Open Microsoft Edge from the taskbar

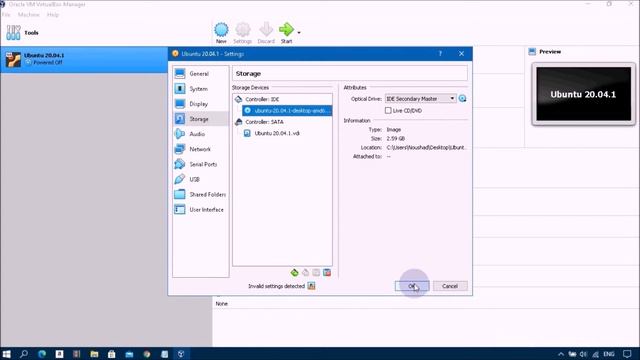point(42,354)
